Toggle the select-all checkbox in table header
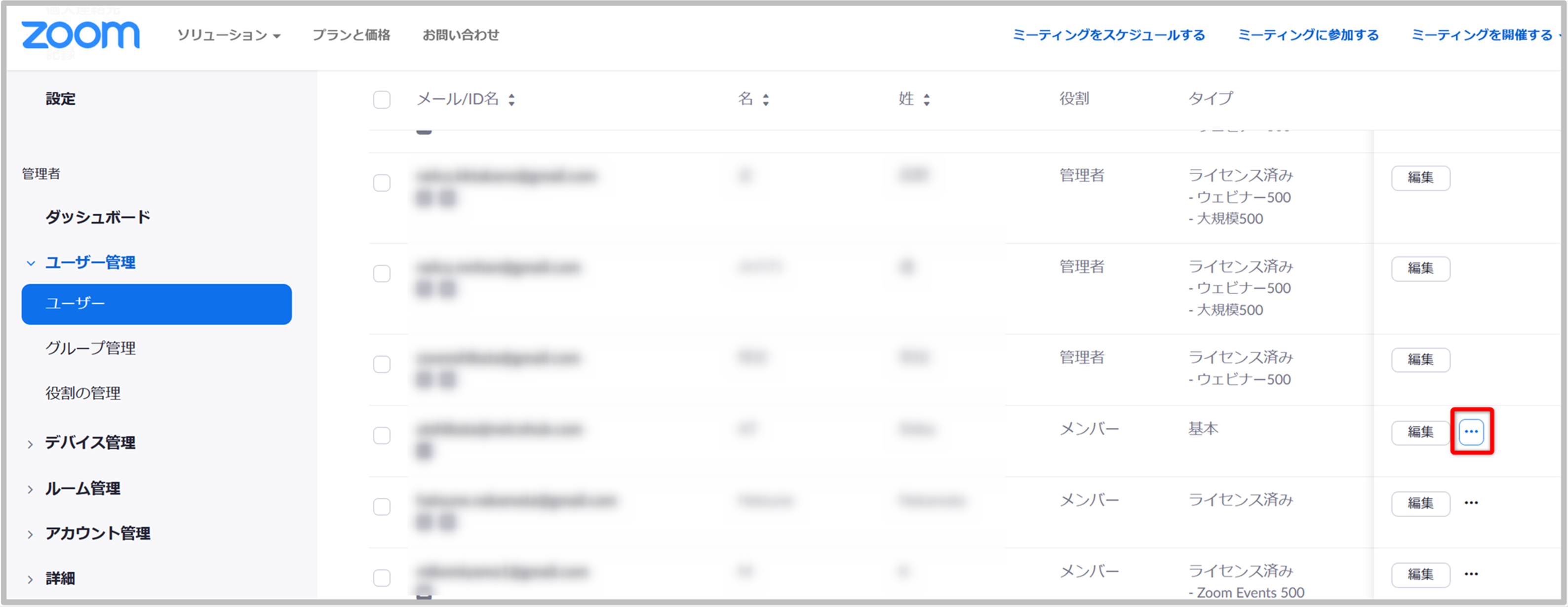 [x=382, y=100]
